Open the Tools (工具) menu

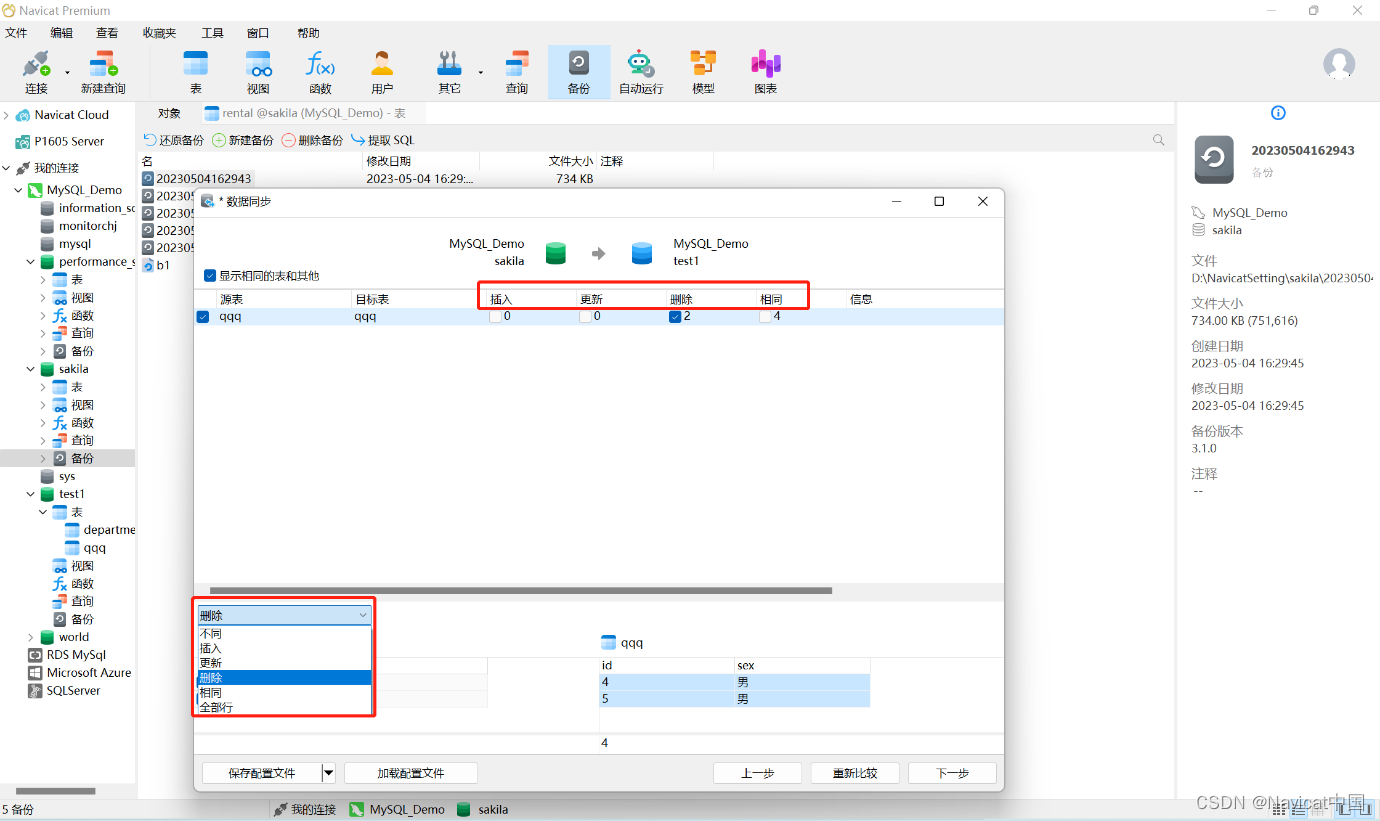(x=212, y=33)
